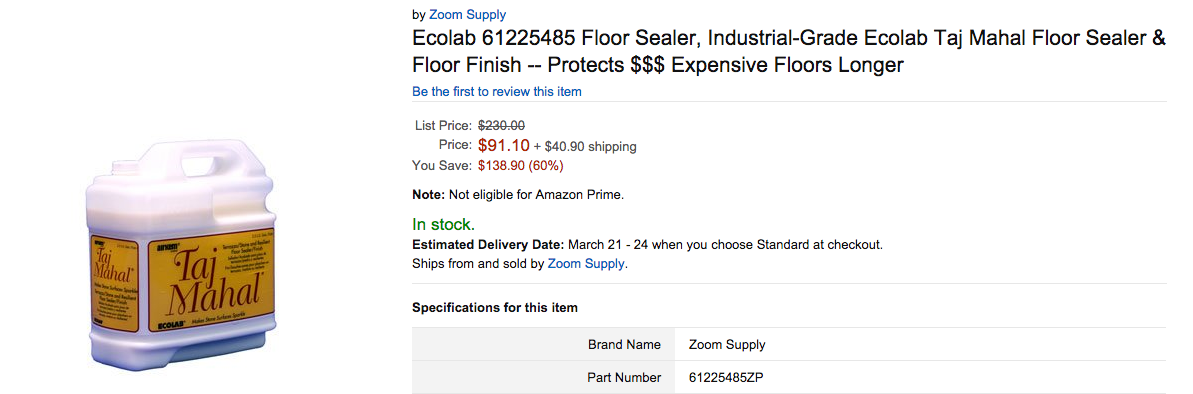Click the red $91.10 price
Screen dimensions: 1193x394
[x=504, y=145]
